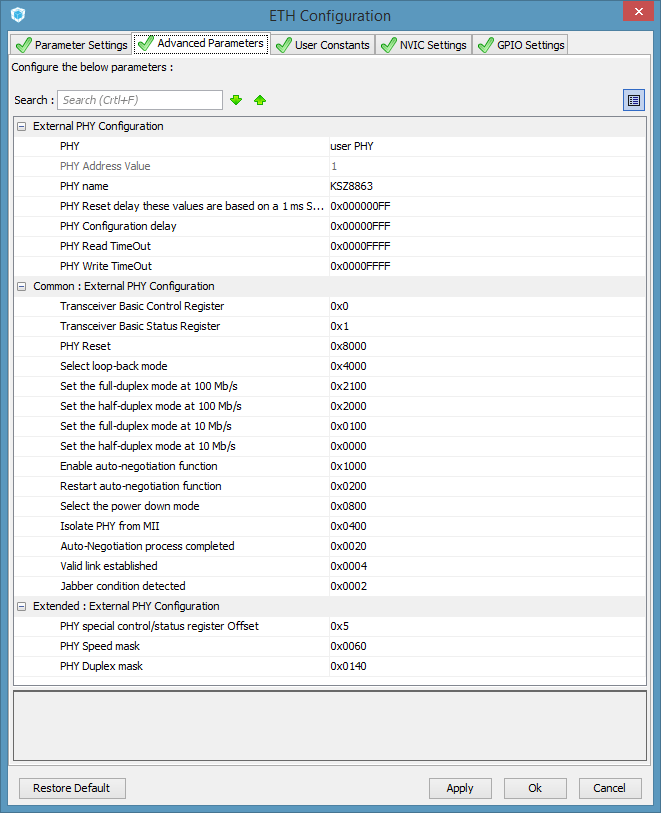
Task: Select the PHY Write TimeOut row
Action: tap(330, 267)
